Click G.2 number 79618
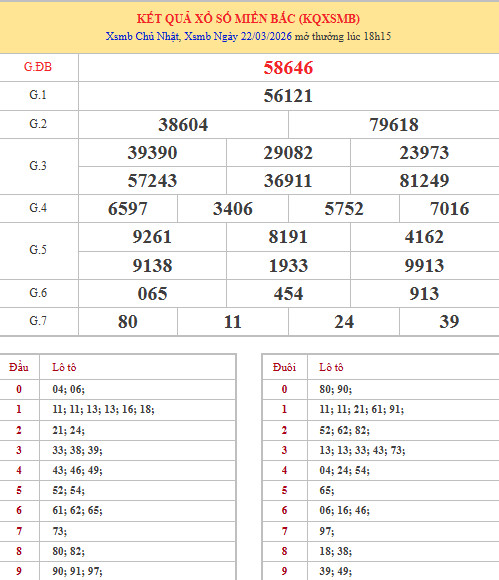This screenshot has height=580, width=499. 394,125
